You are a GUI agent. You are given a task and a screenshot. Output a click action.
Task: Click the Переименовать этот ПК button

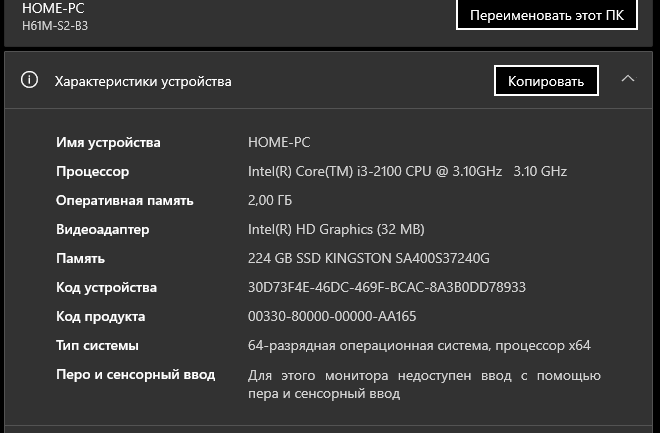546,15
